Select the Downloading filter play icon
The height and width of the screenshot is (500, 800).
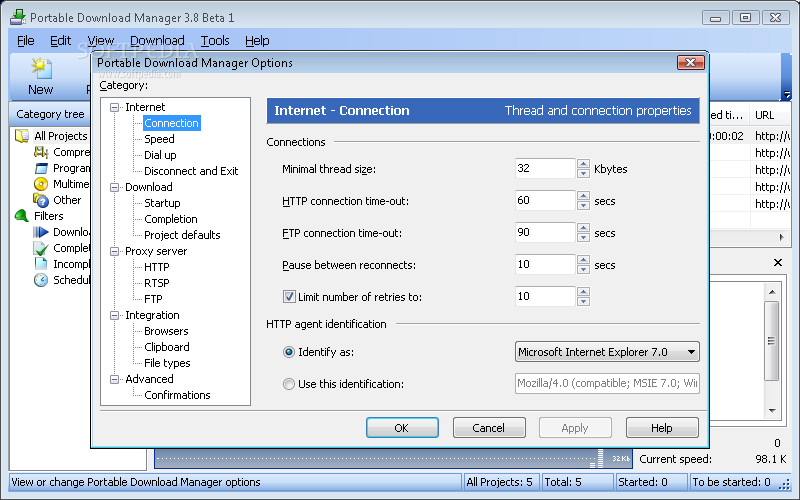(x=41, y=232)
